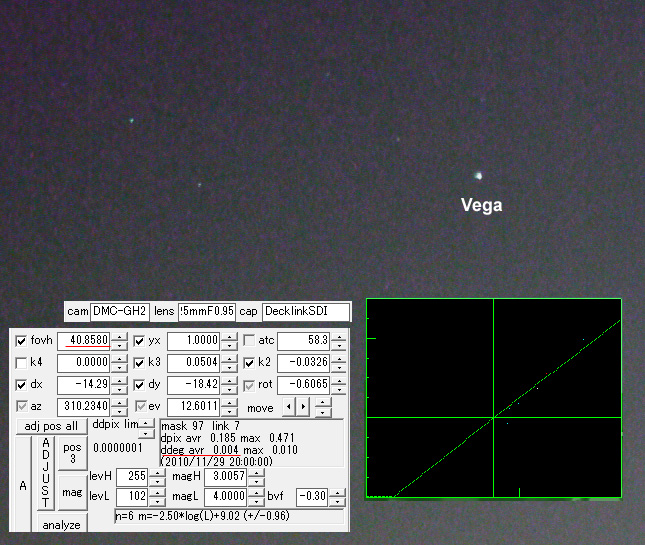
Task: Increase bvf value with its up arrow
Action: tap(340, 492)
